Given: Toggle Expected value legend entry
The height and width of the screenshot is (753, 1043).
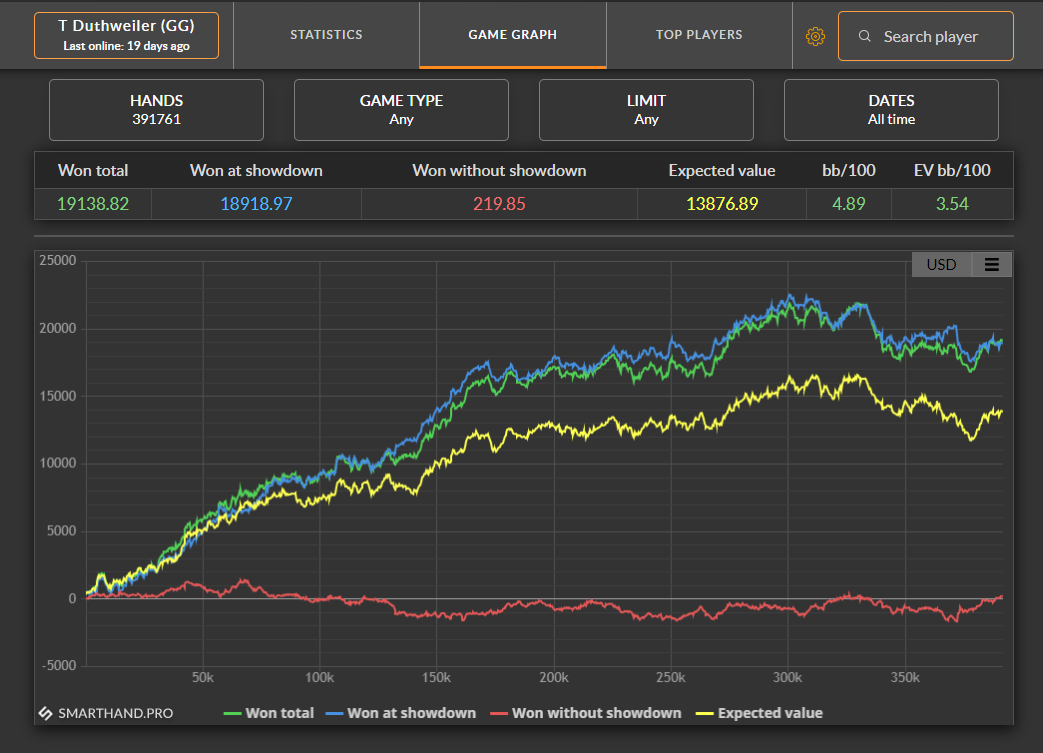Looking at the screenshot, I should [759, 713].
